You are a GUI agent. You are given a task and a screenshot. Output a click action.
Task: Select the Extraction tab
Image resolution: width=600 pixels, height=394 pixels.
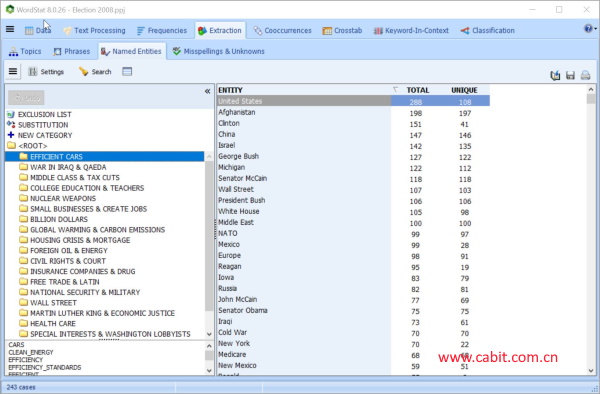(220, 31)
